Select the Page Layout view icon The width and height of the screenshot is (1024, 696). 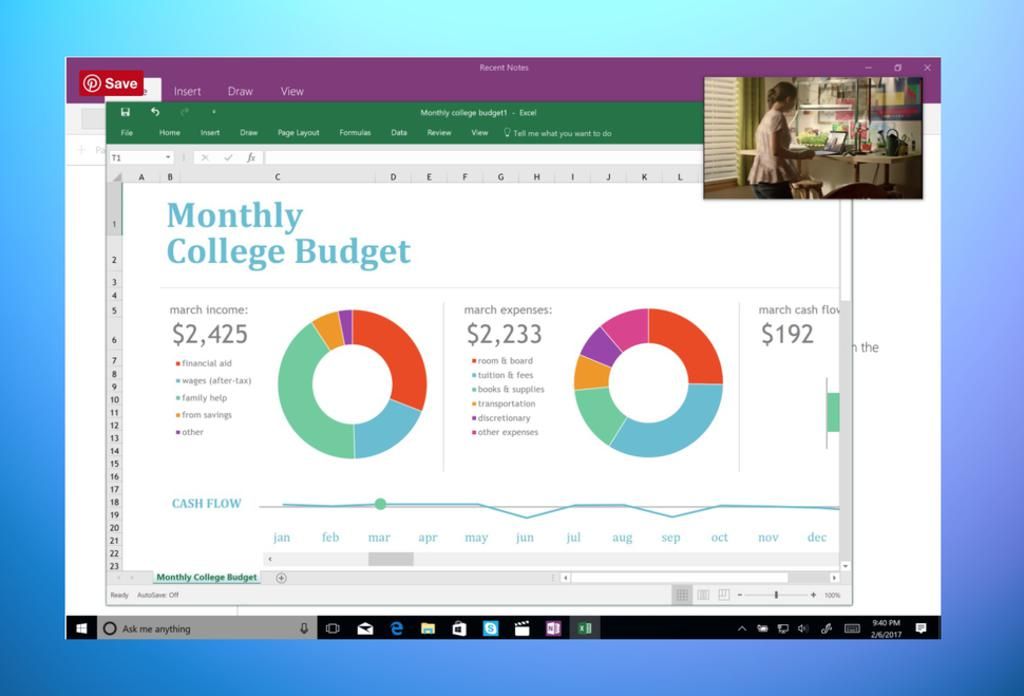703,594
